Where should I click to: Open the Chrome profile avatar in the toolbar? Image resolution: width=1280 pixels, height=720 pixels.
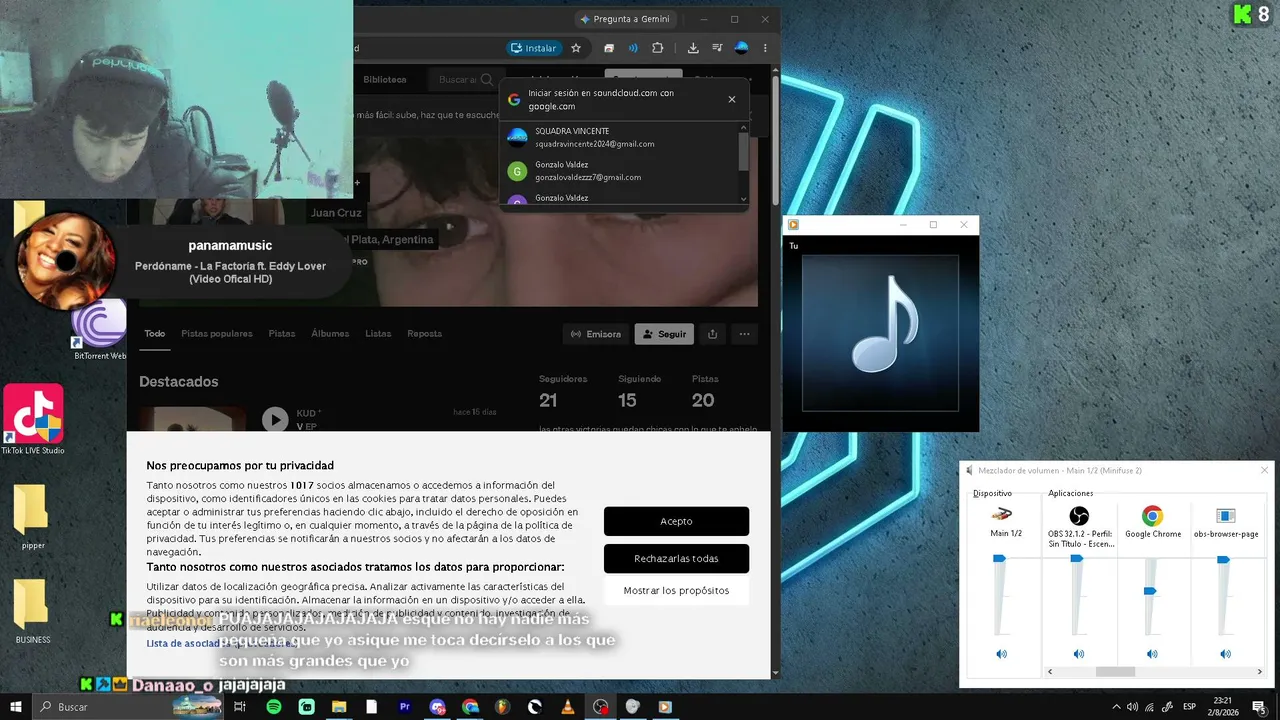point(741,48)
